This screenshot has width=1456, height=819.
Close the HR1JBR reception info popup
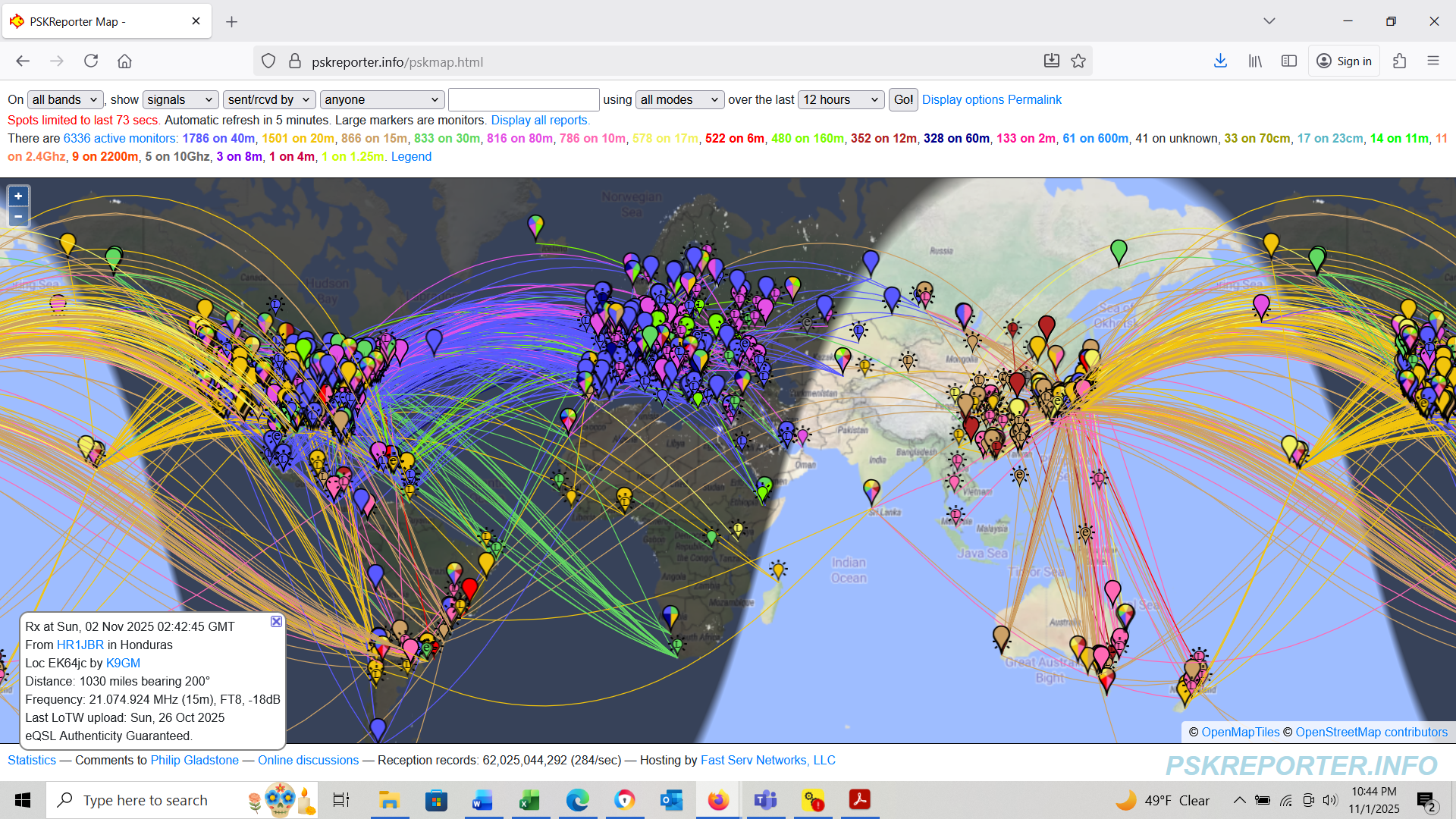pyautogui.click(x=276, y=621)
